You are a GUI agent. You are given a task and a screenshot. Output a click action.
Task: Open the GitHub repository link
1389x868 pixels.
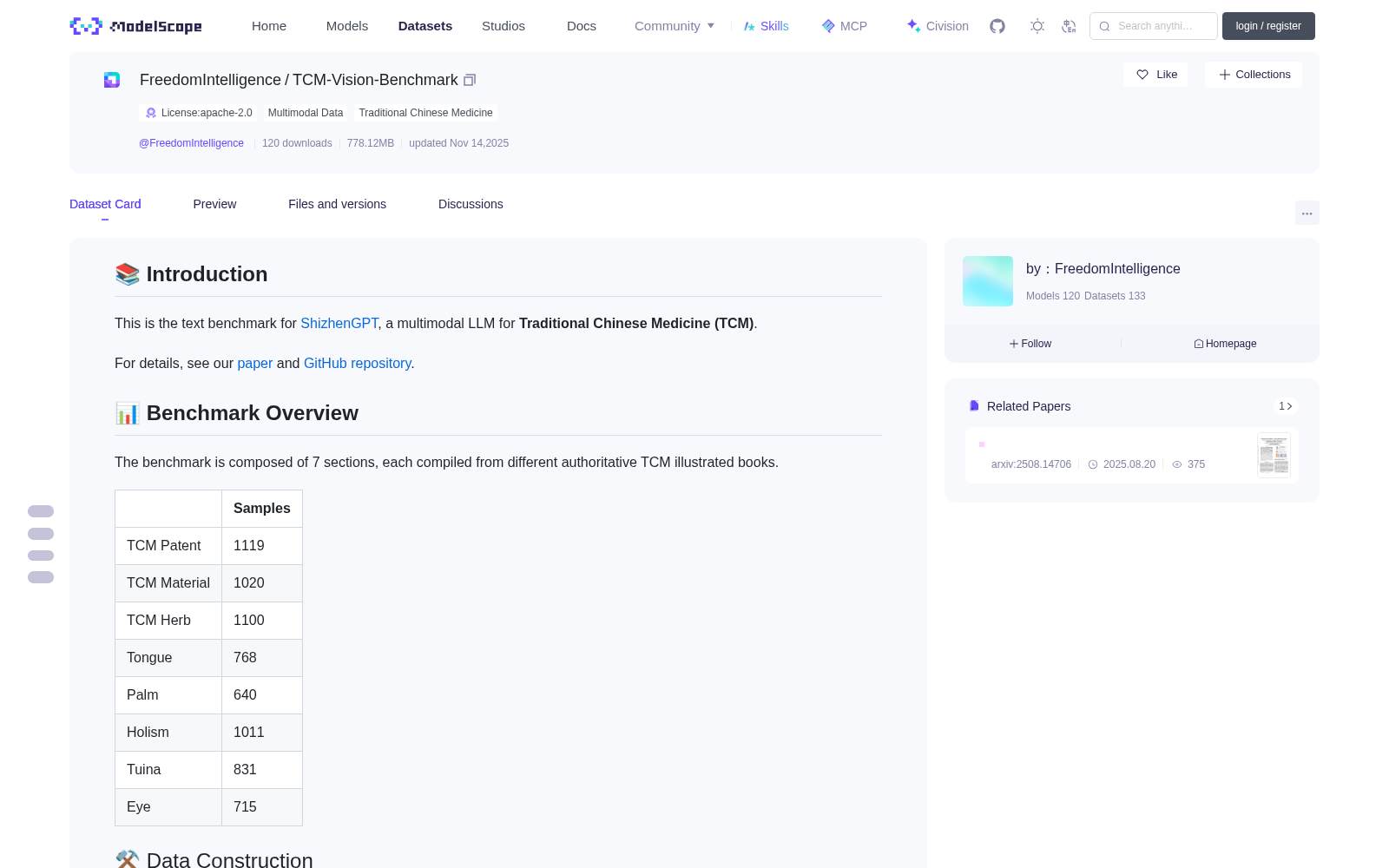tap(357, 363)
